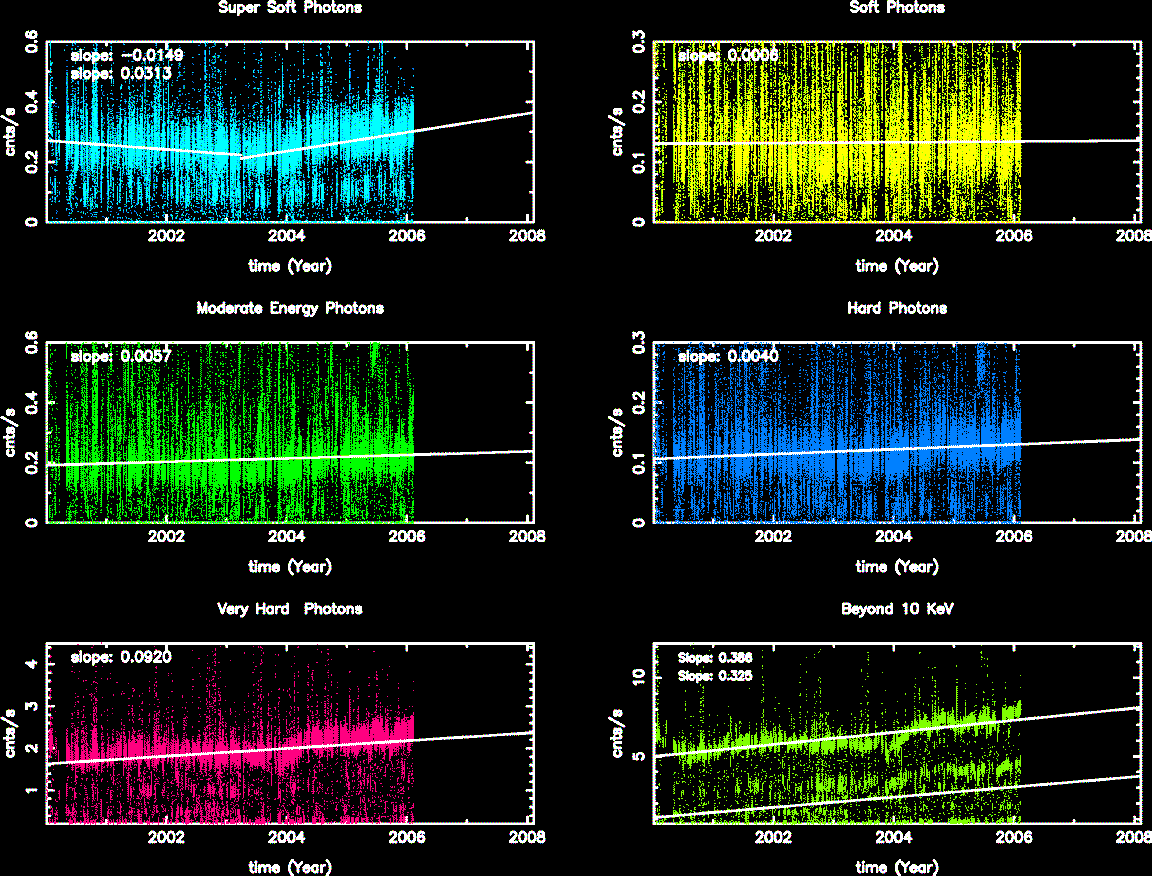The height and width of the screenshot is (876, 1152).
Task: Click the lower trend line in Beyond 10 KeV
Action: tap(900, 797)
